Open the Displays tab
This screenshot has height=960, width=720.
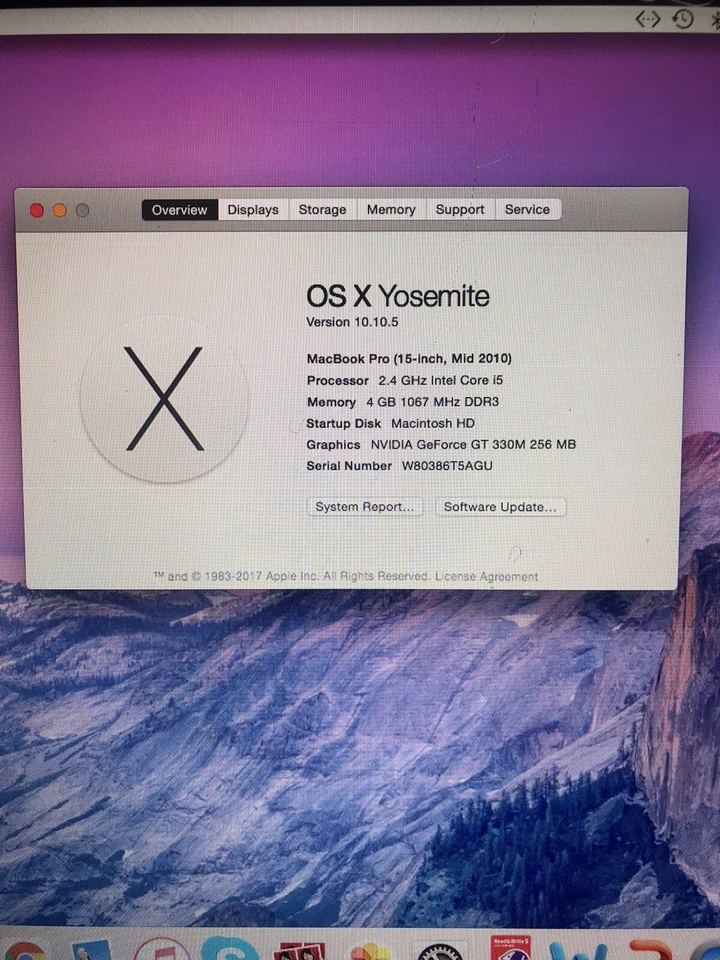point(253,210)
